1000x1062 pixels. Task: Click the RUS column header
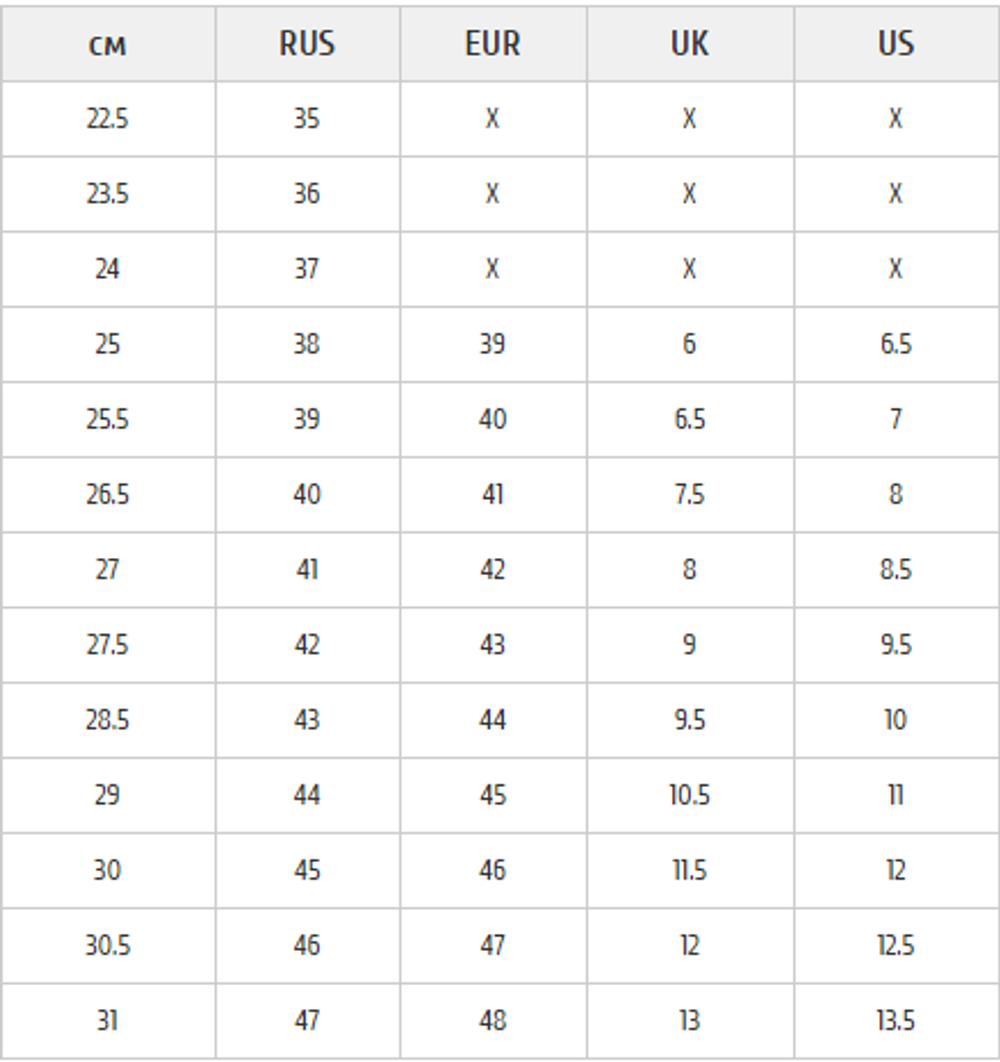(x=307, y=45)
